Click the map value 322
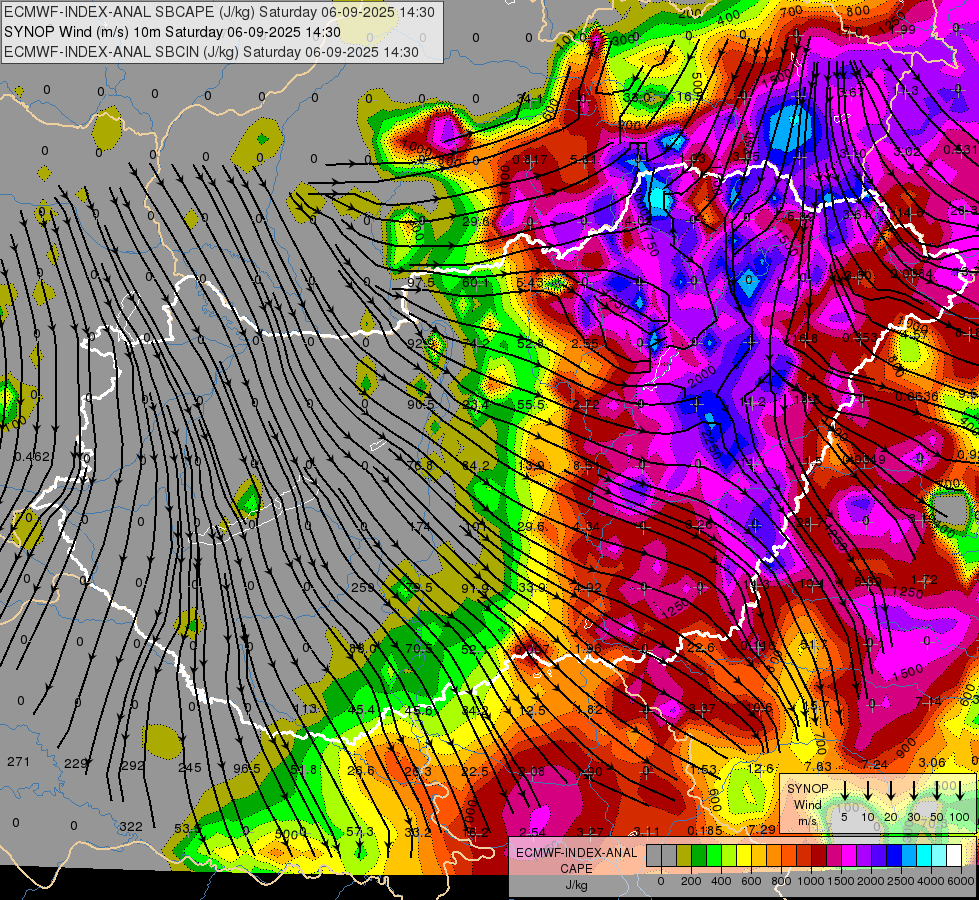Screen dimensions: 979x900 pos(130,826)
